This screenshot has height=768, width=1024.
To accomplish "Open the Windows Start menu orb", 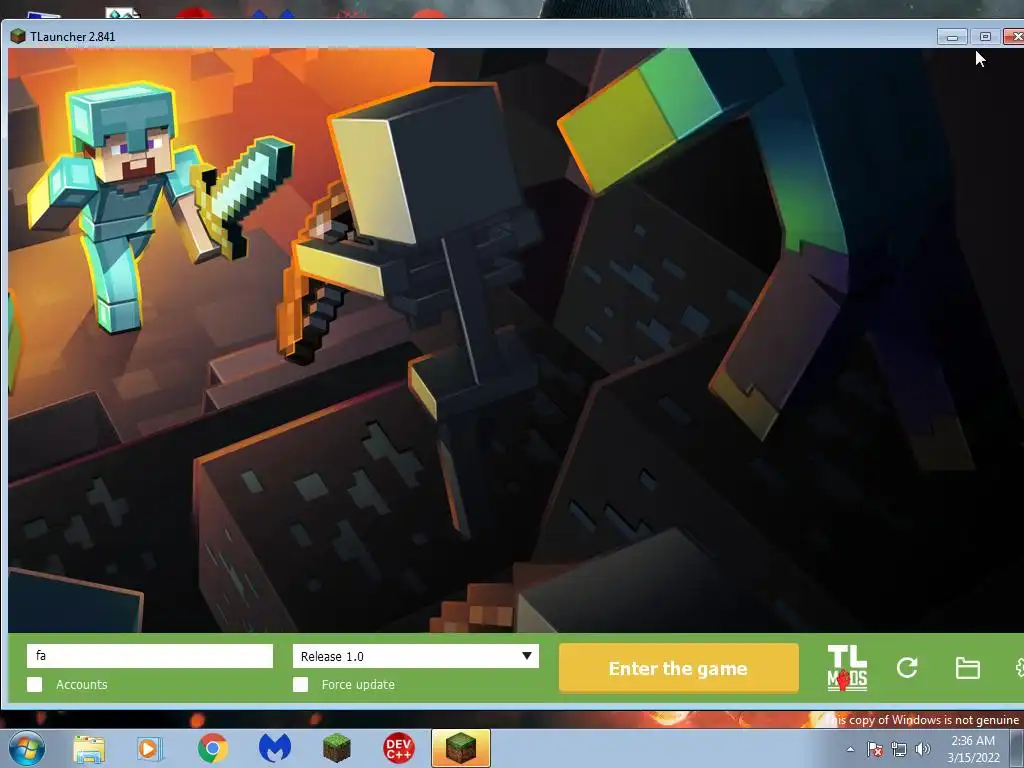I will coord(27,748).
